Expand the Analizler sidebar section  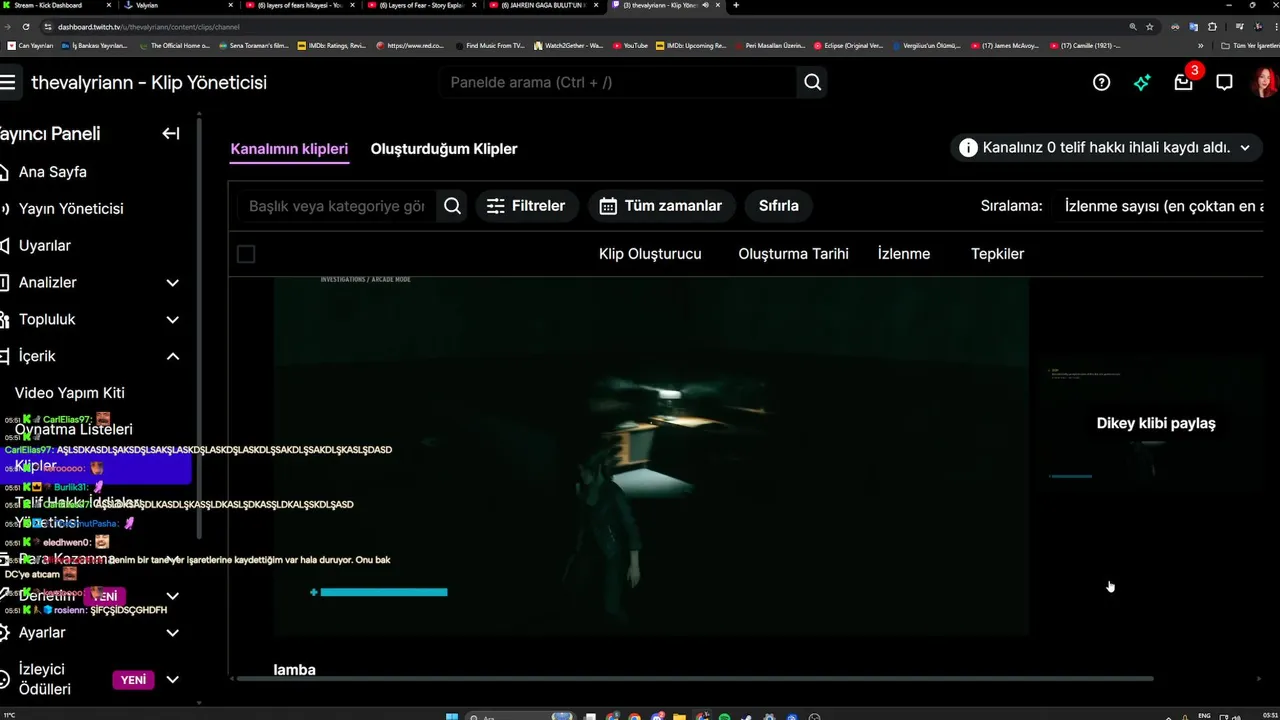click(x=172, y=283)
